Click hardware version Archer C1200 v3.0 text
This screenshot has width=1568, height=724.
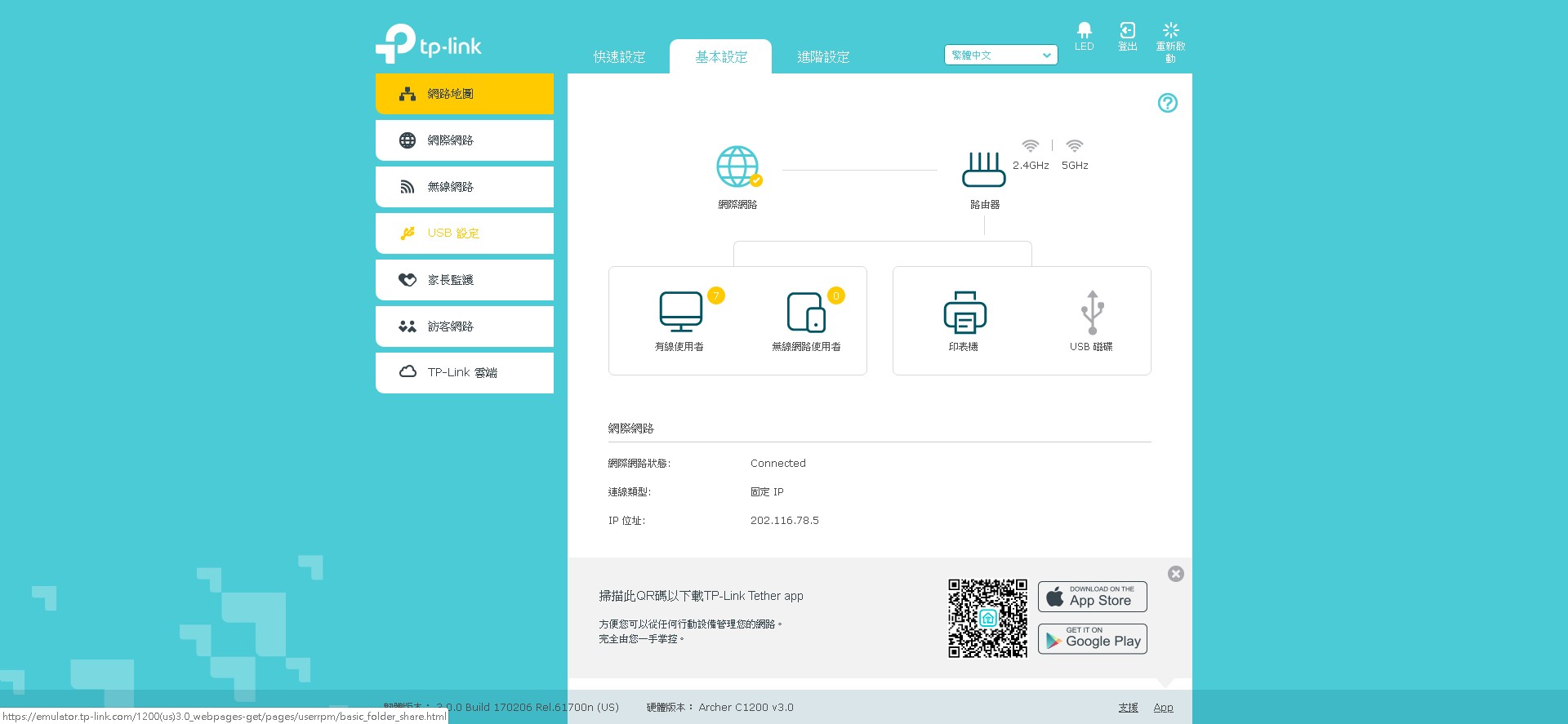[746, 708]
